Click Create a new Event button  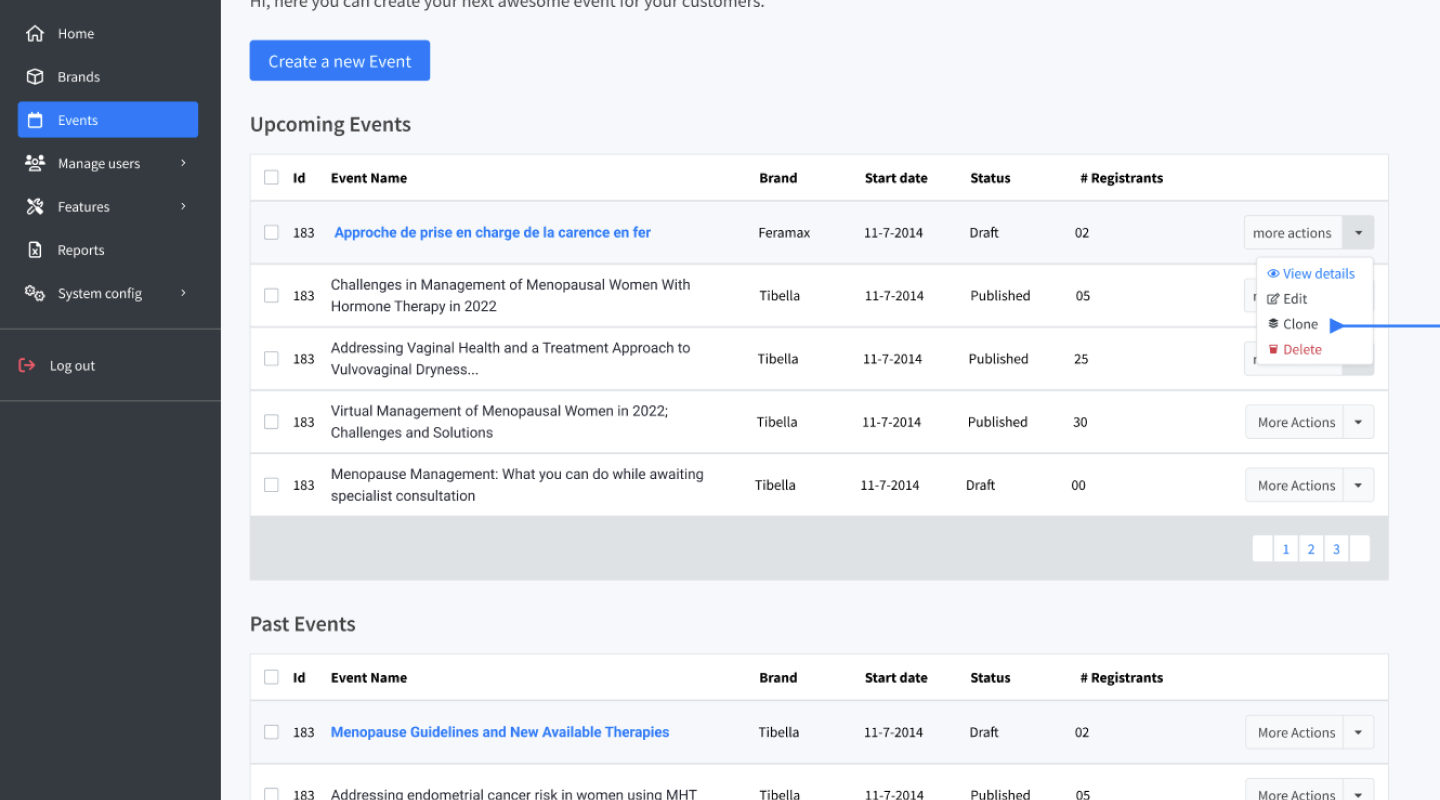point(340,61)
